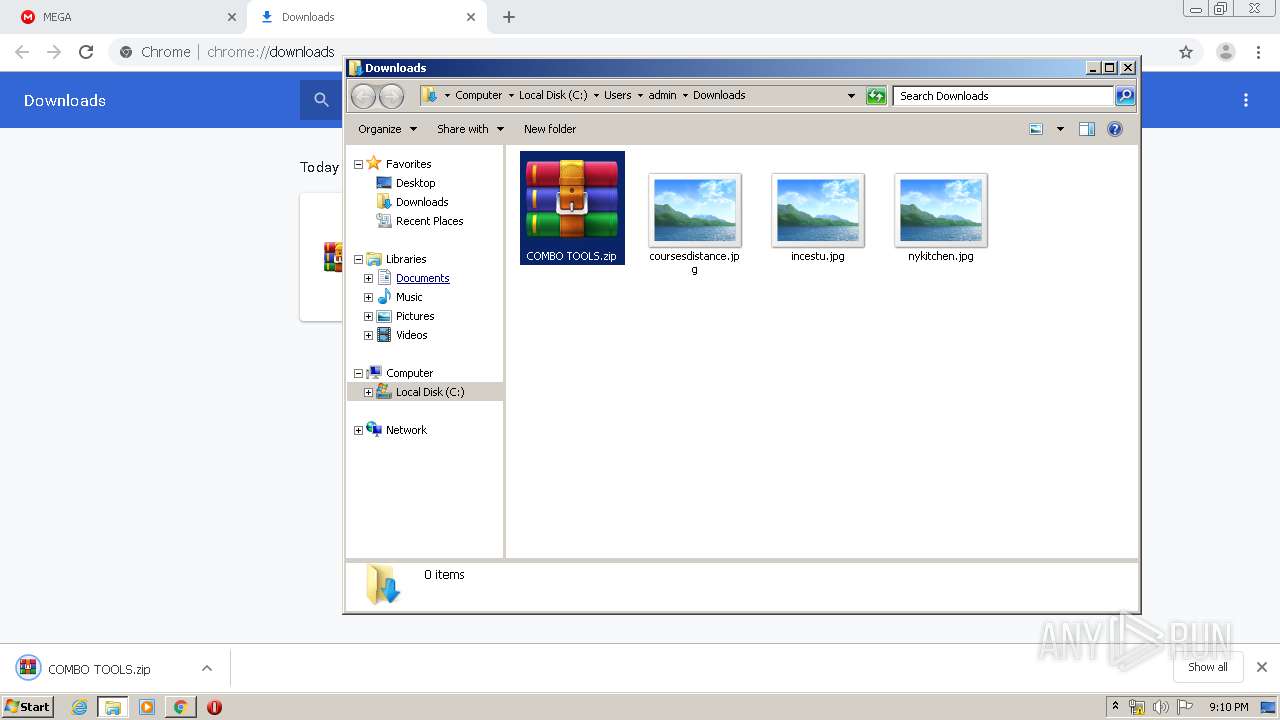Click Local Disk (C:) in the address breadcrumb
1280x720 pixels.
click(553, 95)
